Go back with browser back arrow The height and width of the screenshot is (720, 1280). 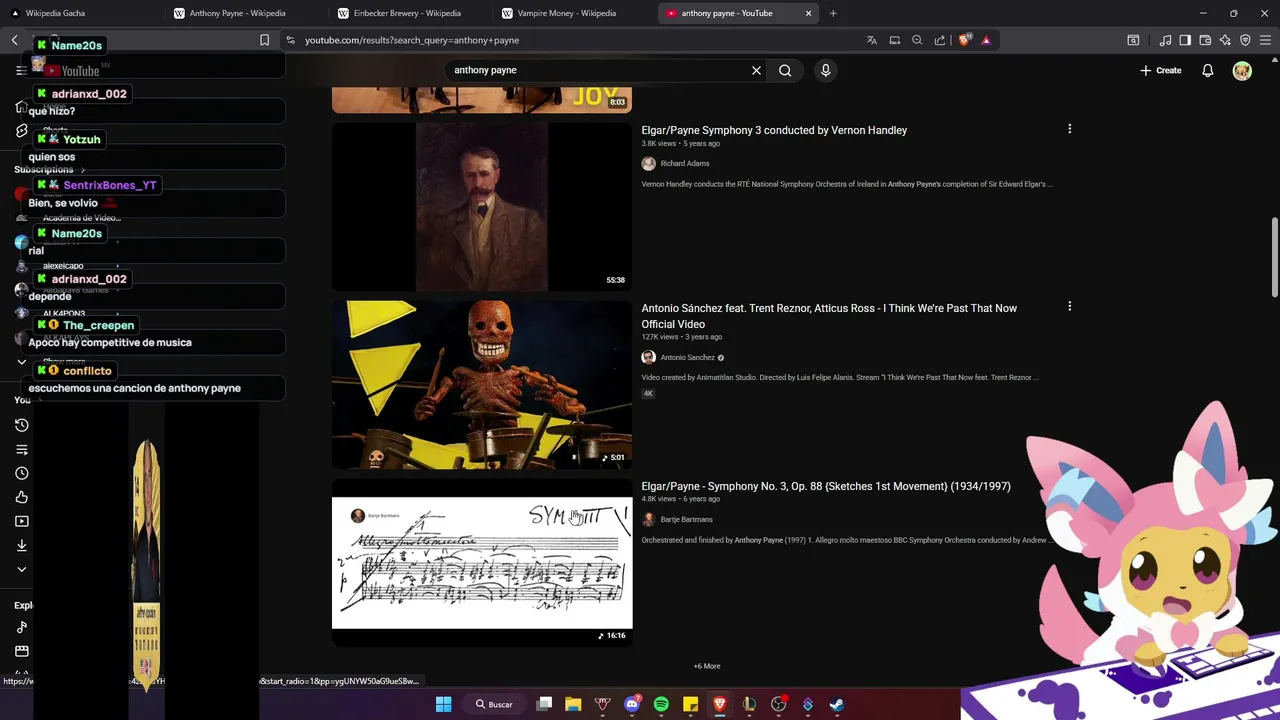click(15, 40)
